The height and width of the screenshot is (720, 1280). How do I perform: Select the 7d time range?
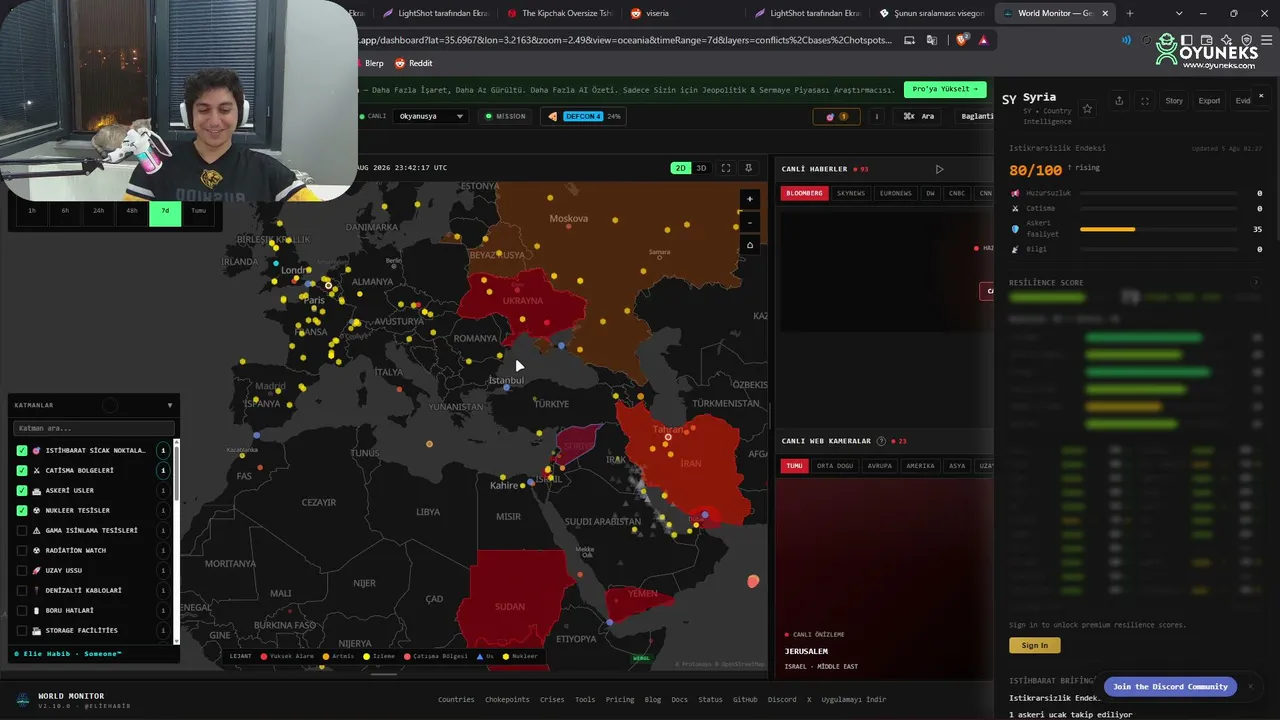165,211
